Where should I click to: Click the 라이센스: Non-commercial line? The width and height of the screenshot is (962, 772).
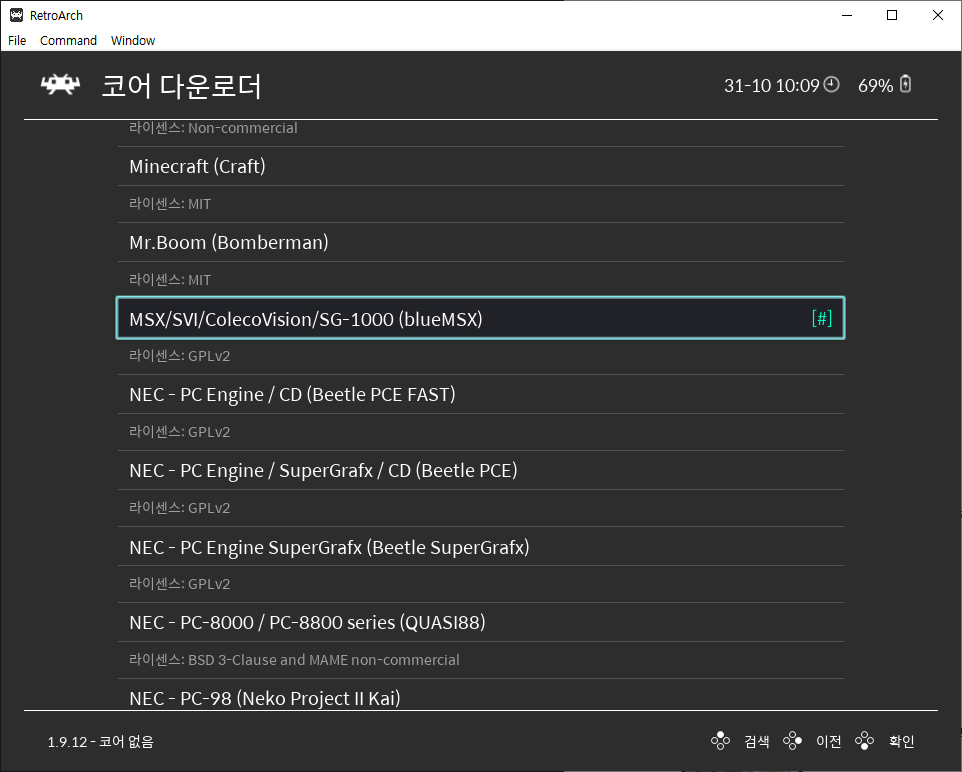[x=213, y=128]
